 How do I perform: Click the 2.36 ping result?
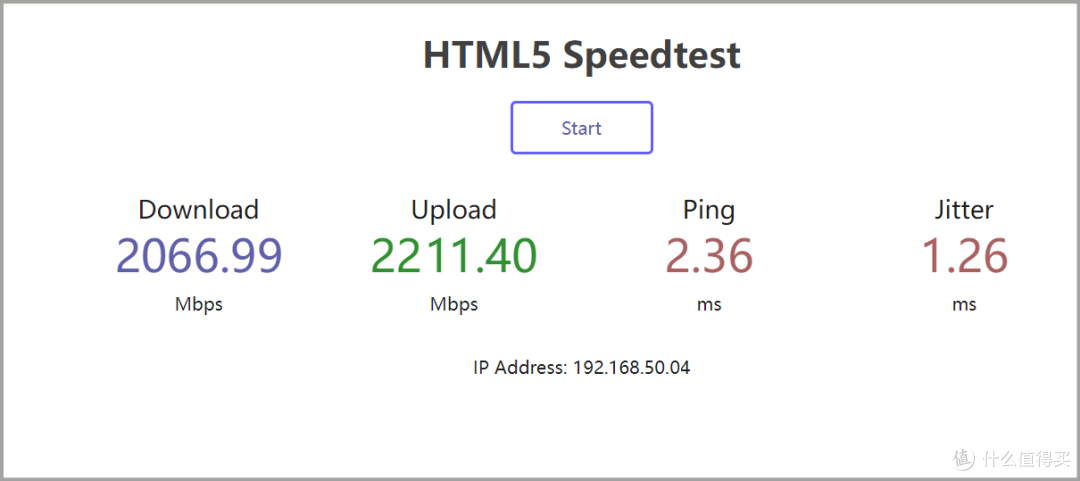tap(709, 256)
